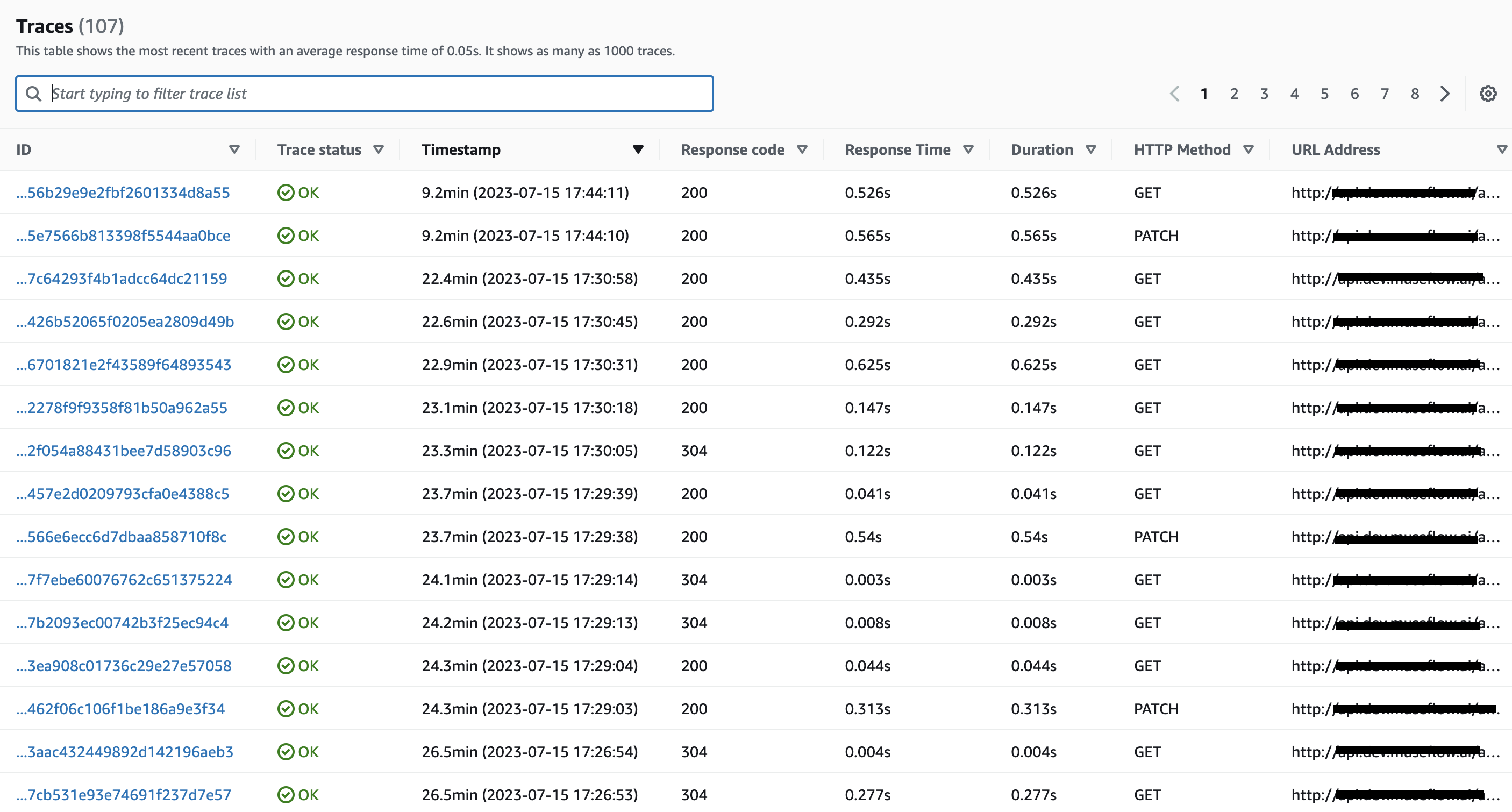Open the Response code column dropdown
Viewport: 1512px width, 812px height.
point(803,149)
